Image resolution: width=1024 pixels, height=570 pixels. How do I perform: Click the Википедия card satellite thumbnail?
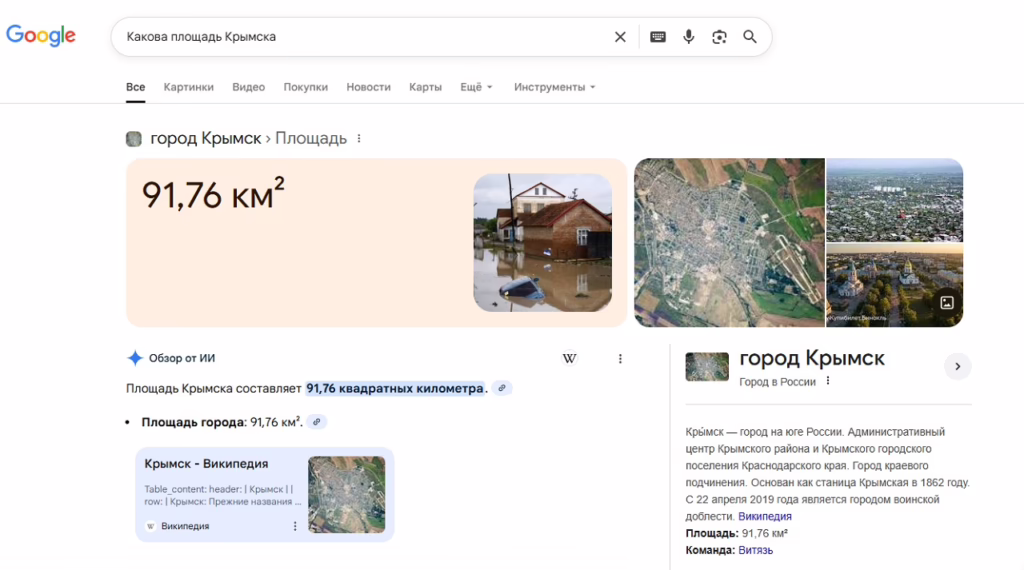(x=347, y=494)
